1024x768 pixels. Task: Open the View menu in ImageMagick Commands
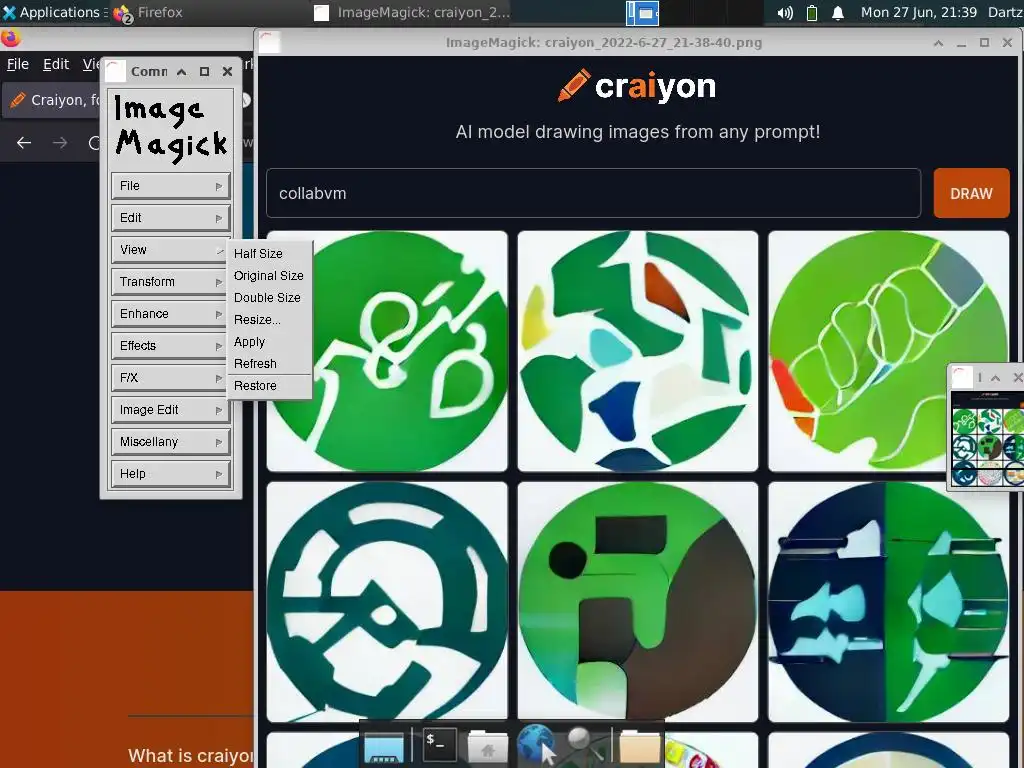pyautogui.click(x=168, y=249)
